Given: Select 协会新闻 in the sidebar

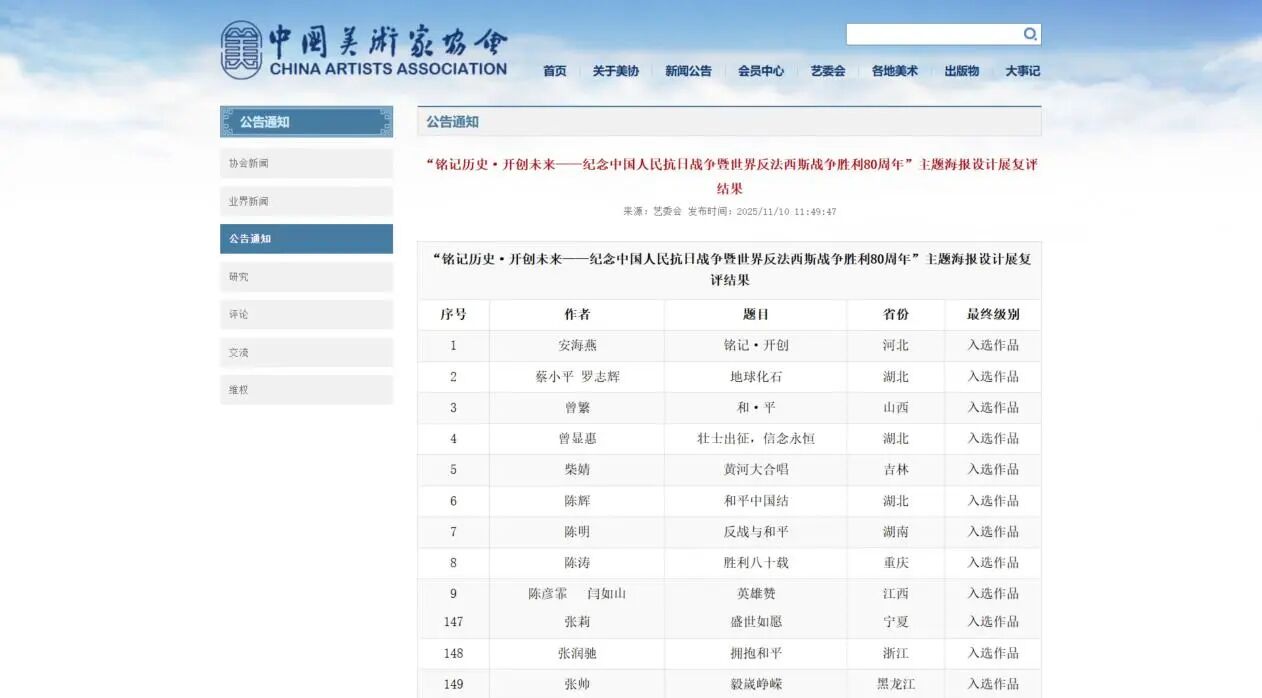Looking at the screenshot, I should (x=306, y=163).
